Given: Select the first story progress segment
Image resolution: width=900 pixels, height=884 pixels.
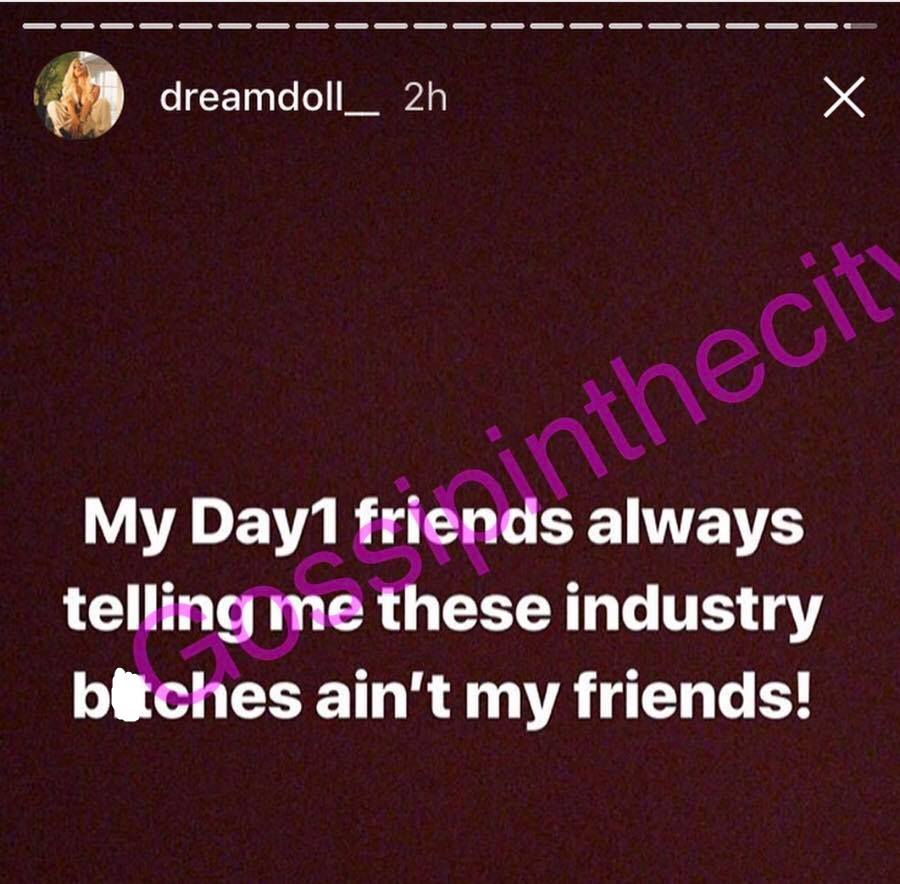Looking at the screenshot, I should [x=38, y=26].
